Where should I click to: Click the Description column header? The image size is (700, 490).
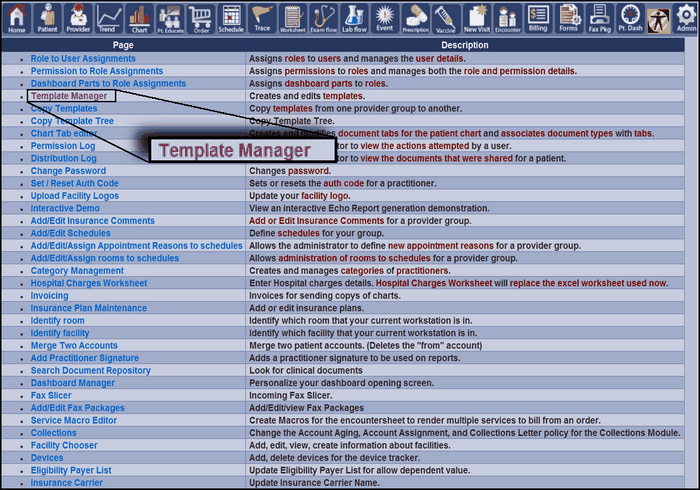coord(465,45)
